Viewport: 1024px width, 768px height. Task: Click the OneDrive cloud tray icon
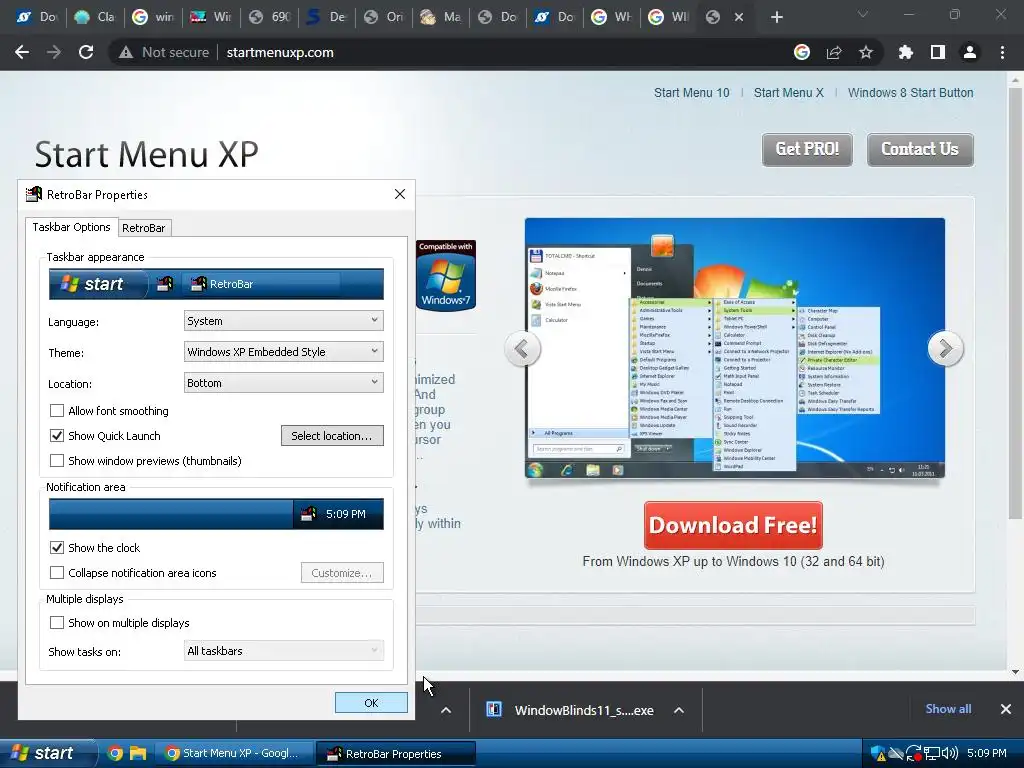(x=896, y=754)
